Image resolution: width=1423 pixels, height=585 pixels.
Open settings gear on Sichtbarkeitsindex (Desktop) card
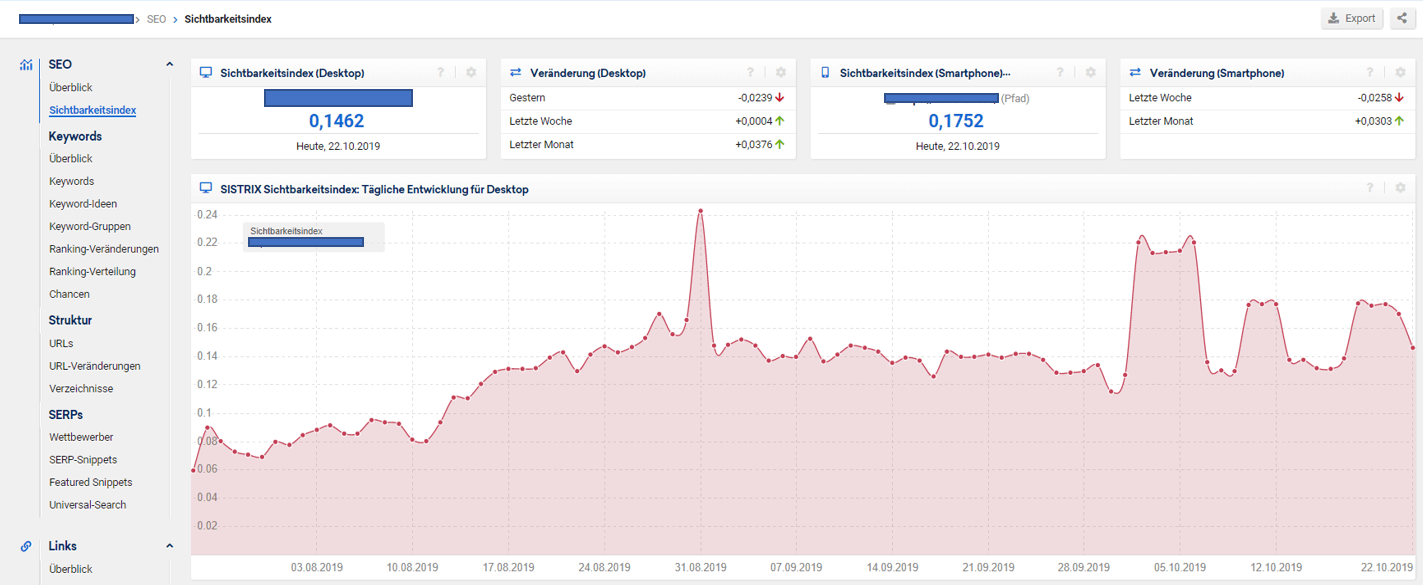pyautogui.click(x=471, y=73)
